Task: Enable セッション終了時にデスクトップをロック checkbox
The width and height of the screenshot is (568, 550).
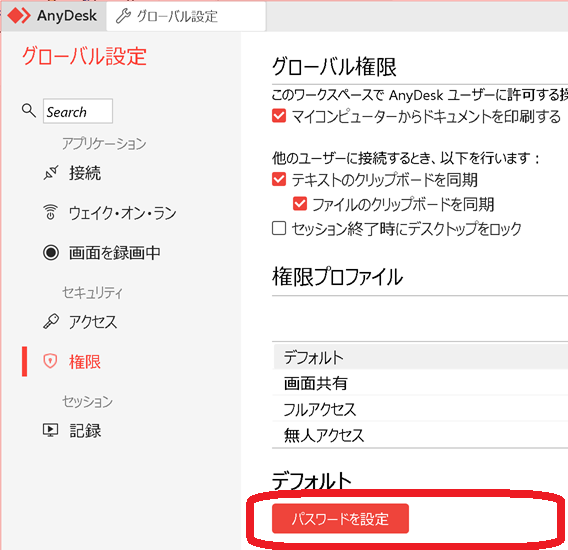Action: 279,228
